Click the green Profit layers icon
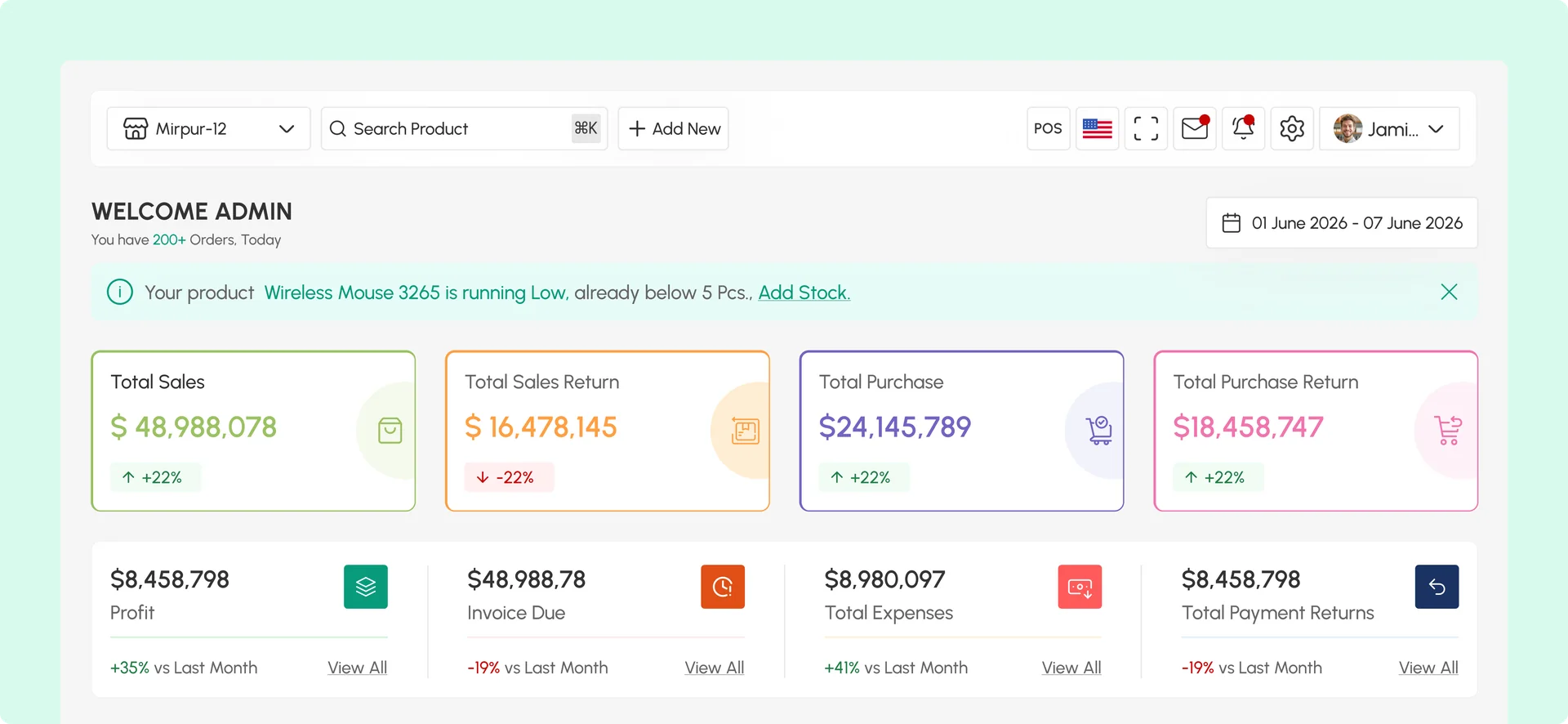Viewport: 1568px width, 724px height. click(366, 587)
